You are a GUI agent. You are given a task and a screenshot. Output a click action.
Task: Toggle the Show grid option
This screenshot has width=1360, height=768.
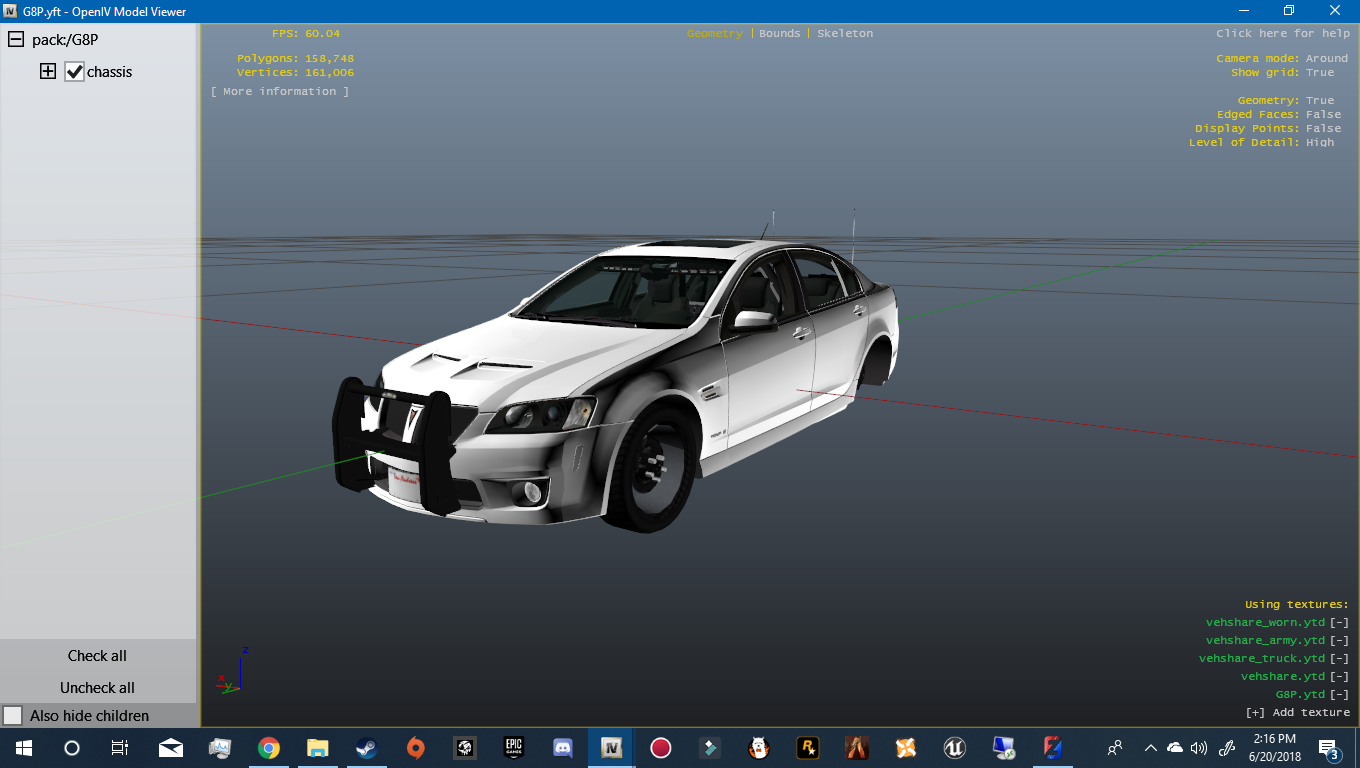(1319, 72)
